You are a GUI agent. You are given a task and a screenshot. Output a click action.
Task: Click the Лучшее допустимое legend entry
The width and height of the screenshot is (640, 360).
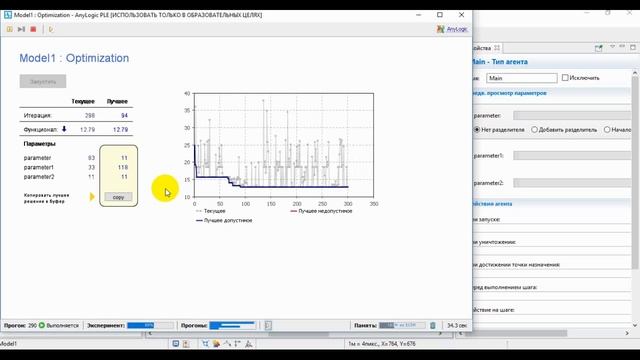(x=224, y=220)
